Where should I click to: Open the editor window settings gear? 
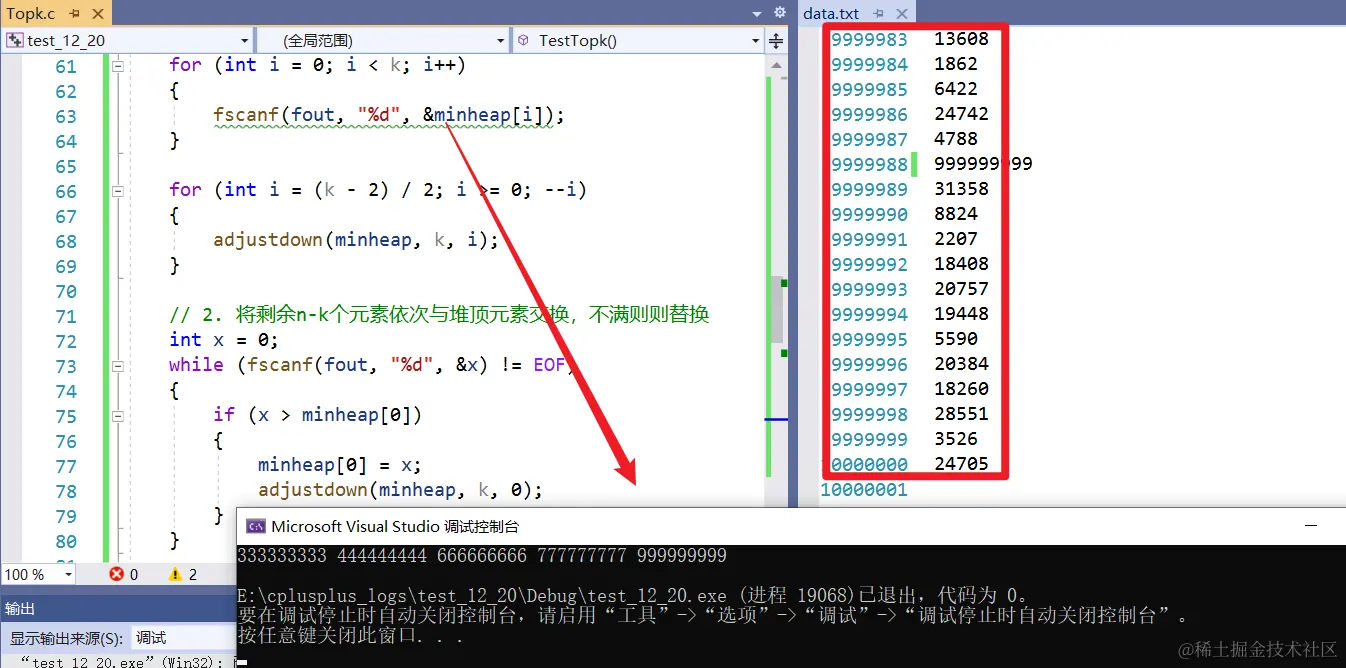coord(781,13)
